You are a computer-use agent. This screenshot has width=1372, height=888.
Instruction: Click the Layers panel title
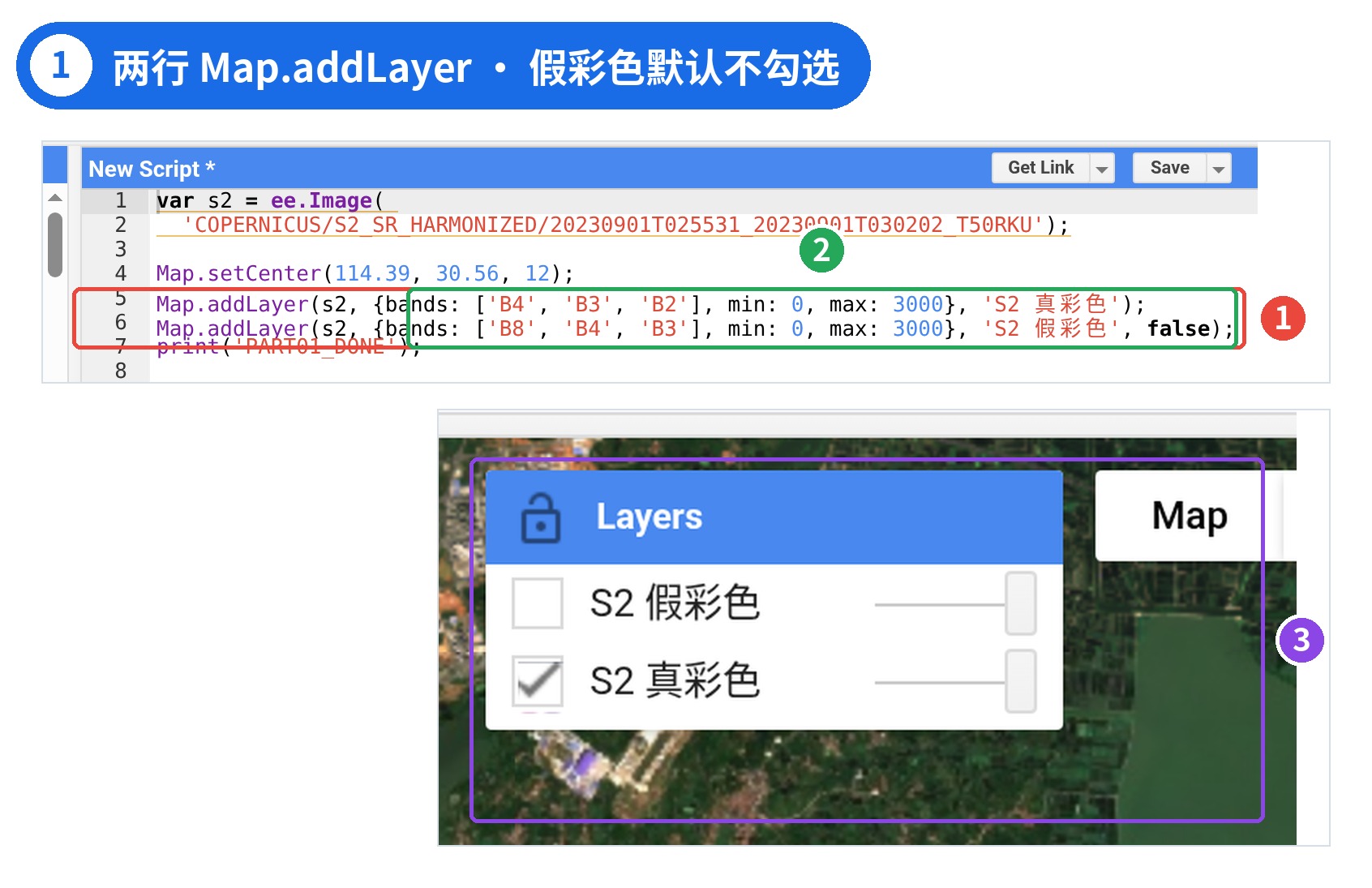pos(650,517)
